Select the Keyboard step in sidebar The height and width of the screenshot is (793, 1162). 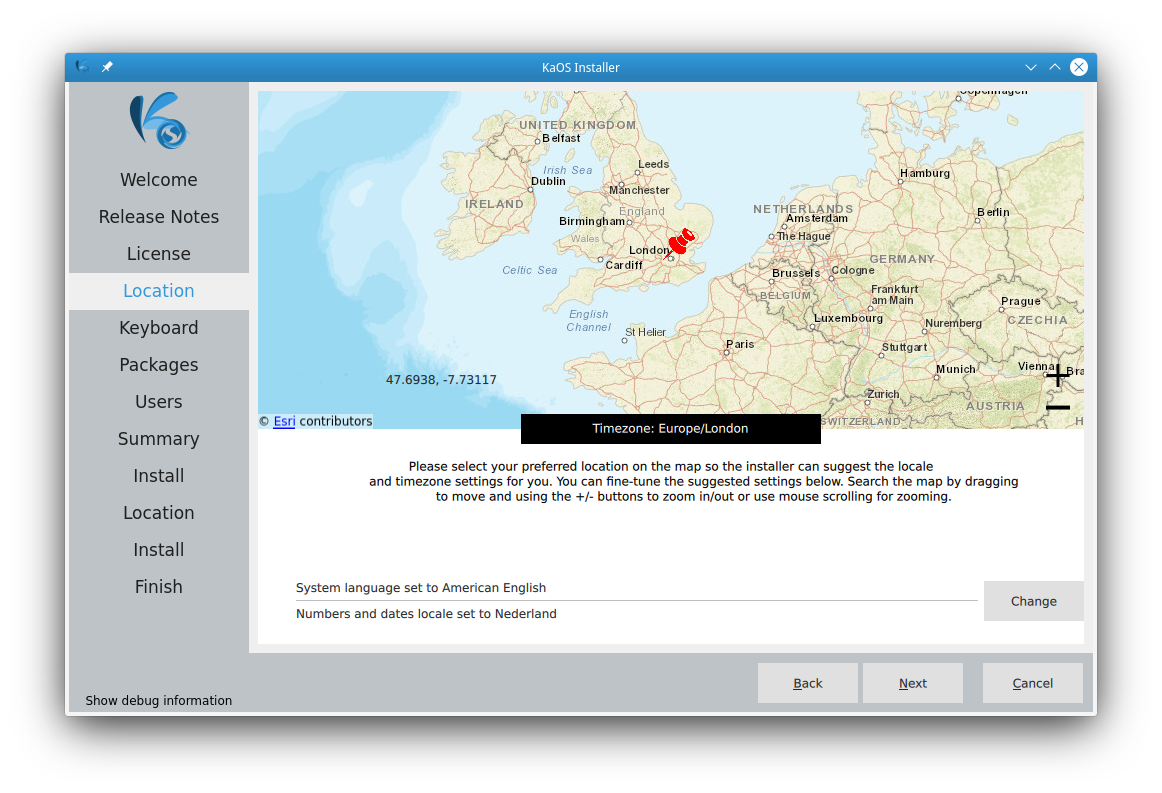[159, 328]
